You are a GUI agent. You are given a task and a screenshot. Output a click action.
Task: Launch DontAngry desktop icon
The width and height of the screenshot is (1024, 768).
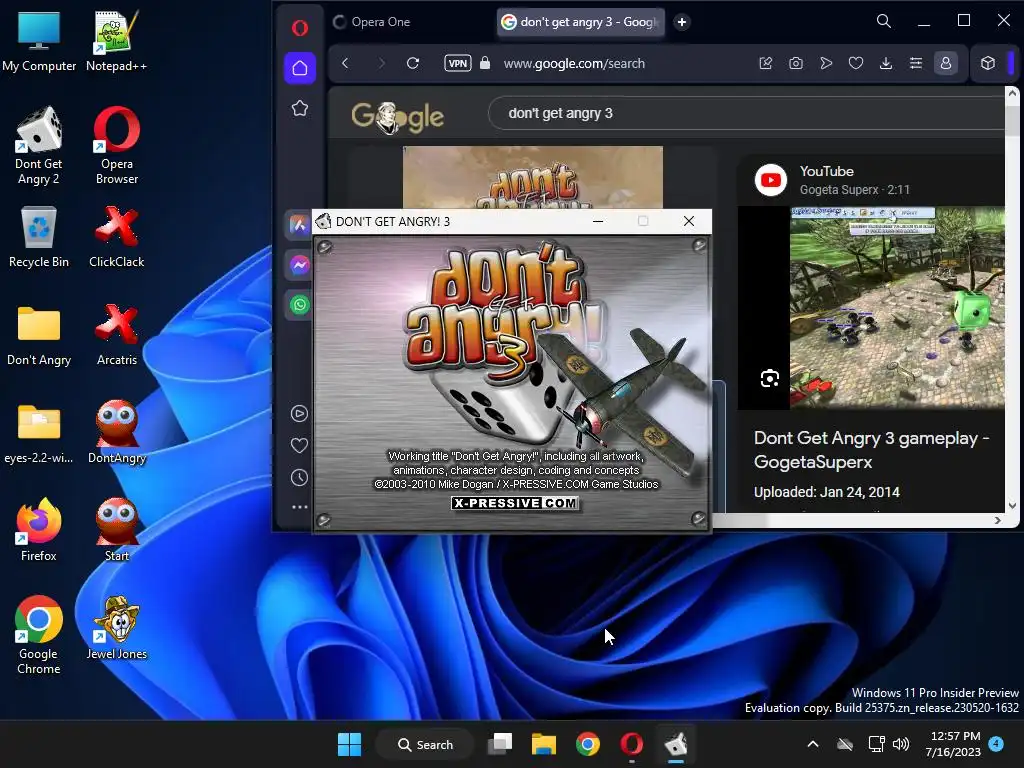(116, 432)
